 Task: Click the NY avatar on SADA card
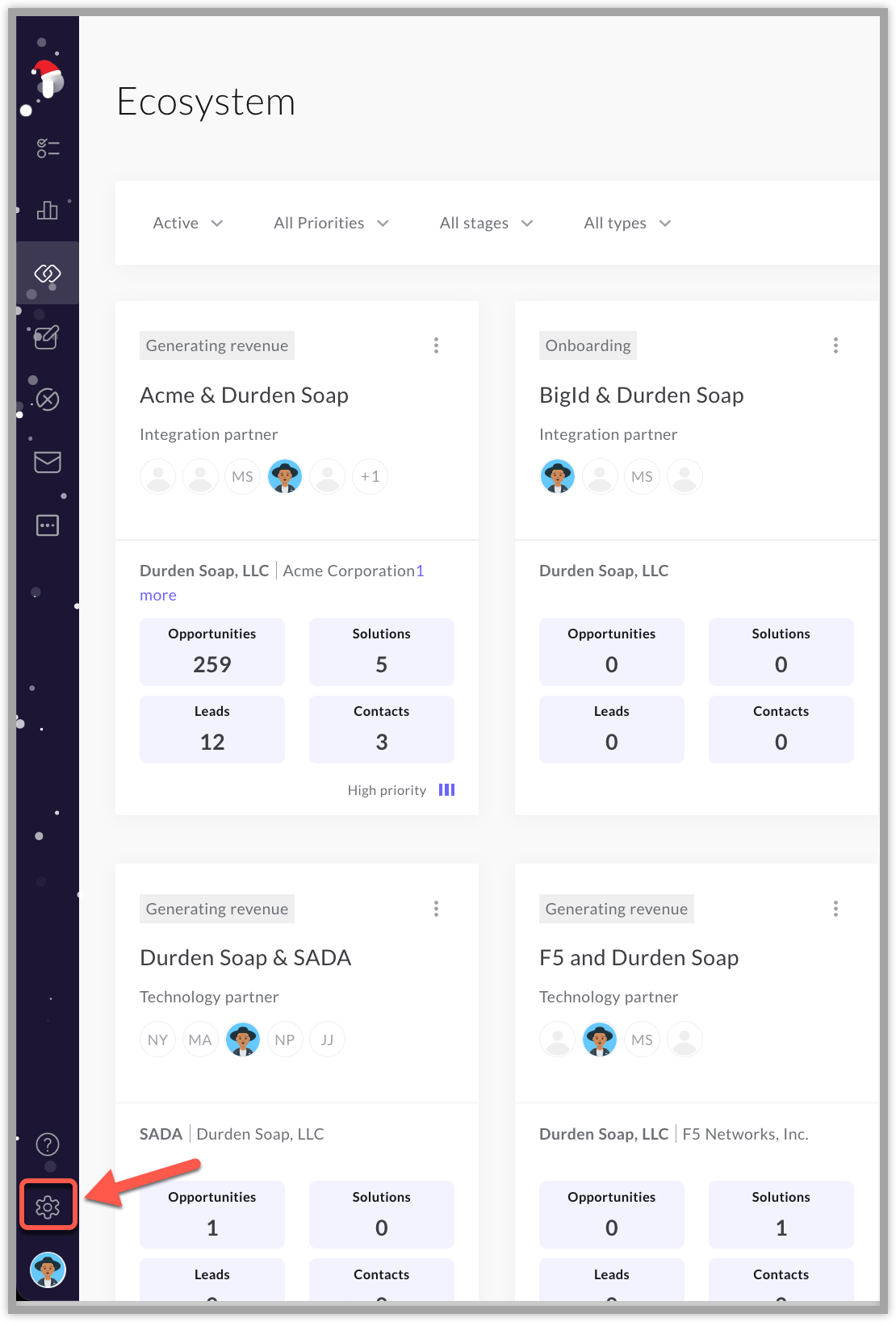tap(157, 1040)
